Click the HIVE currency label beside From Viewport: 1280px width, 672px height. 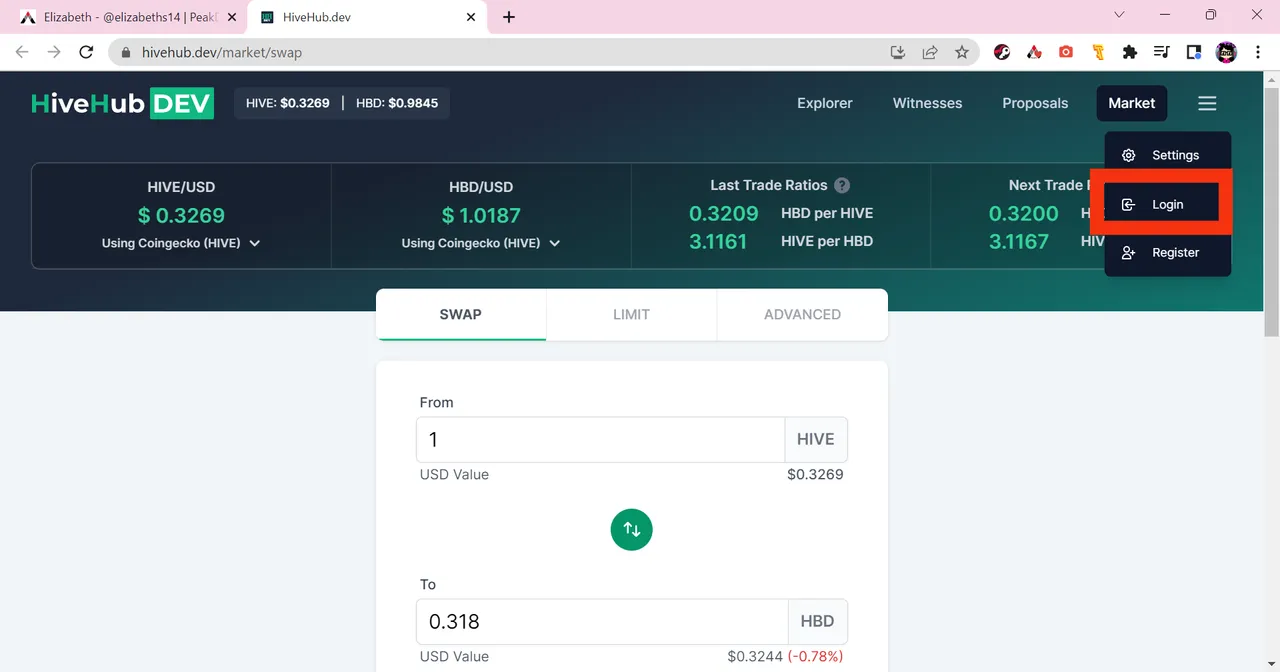point(816,439)
